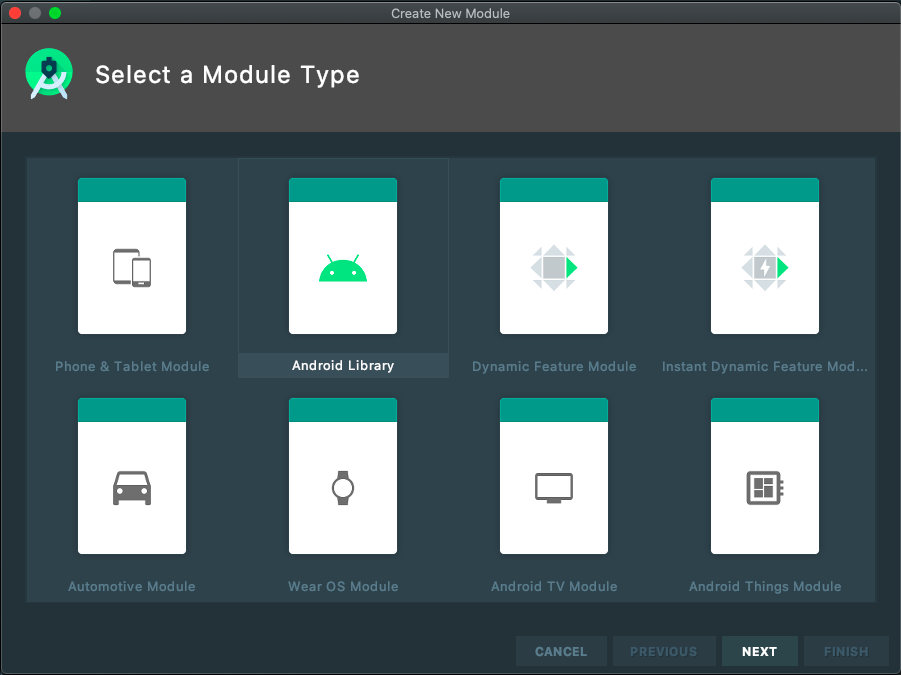Select the Android TV Module card
Screen dimensions: 901x675
tap(554, 476)
